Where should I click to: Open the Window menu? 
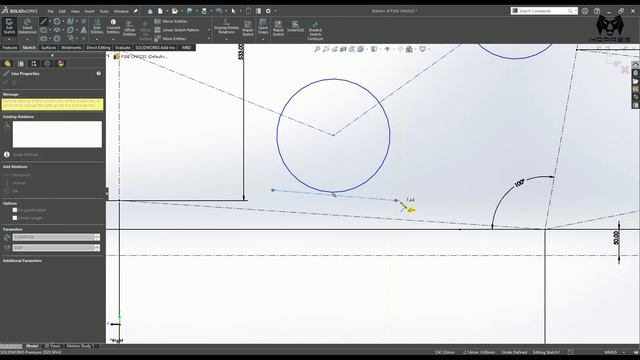tap(121, 11)
